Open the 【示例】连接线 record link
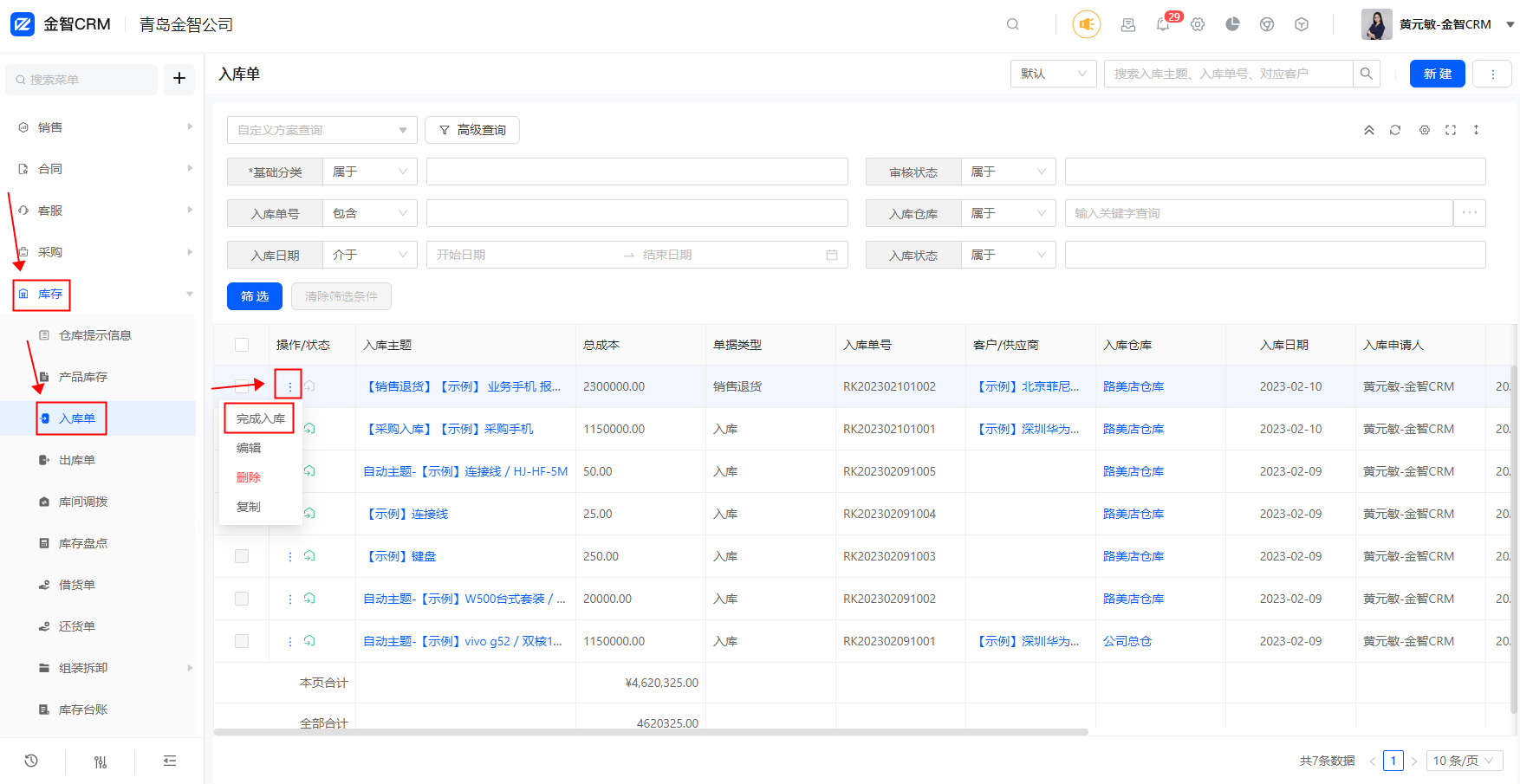The height and width of the screenshot is (784, 1520). pos(406,514)
